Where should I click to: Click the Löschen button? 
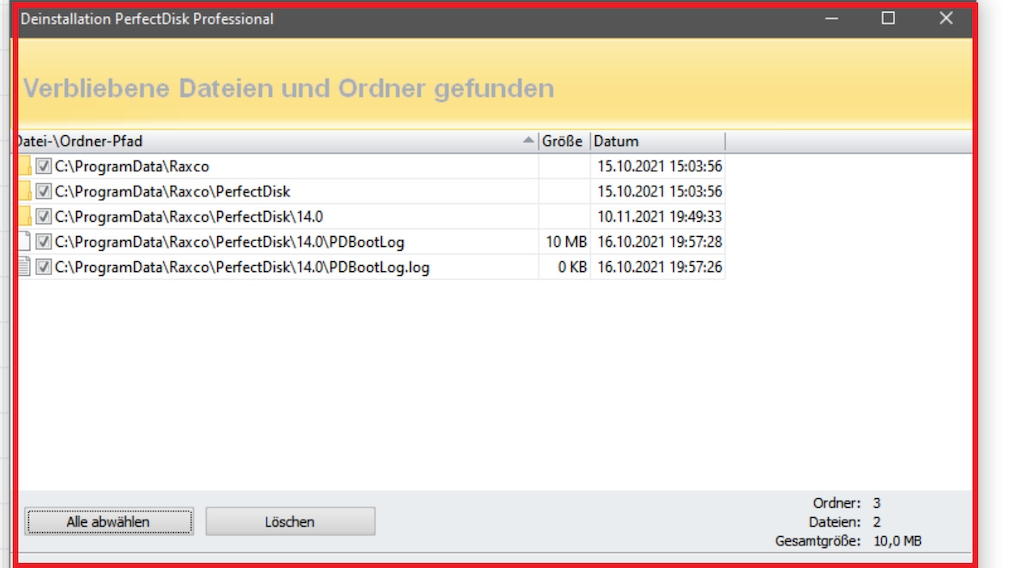tap(290, 521)
